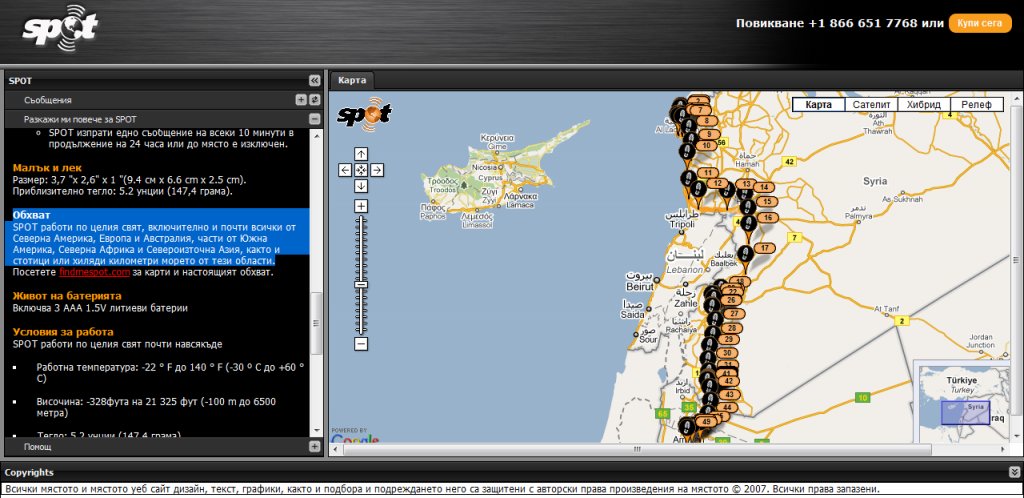Screen dimensions: 1024x498
Task: Click waypoint label 14 on the map
Action: point(764,187)
